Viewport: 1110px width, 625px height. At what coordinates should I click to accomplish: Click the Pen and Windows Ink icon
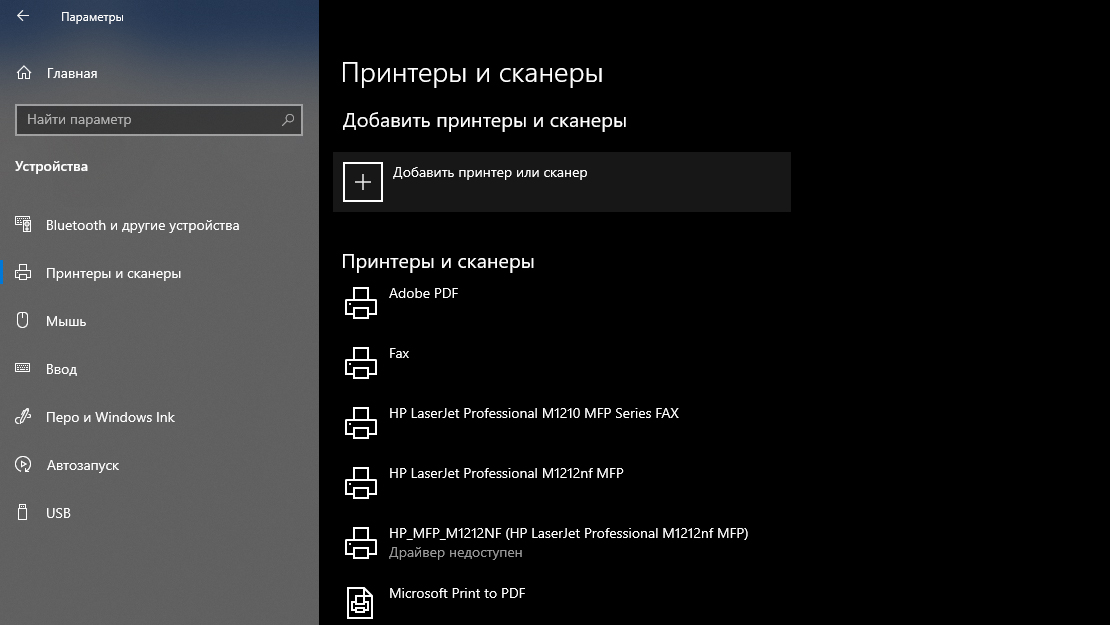23,416
